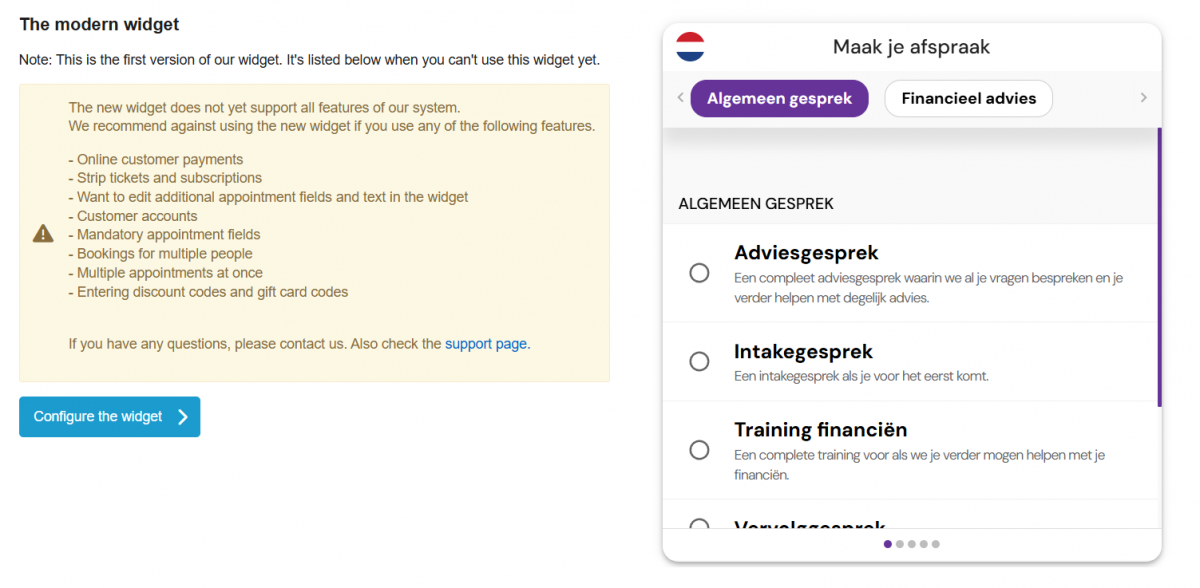
Task: Select the Training financiën radio button
Action: (x=698, y=450)
